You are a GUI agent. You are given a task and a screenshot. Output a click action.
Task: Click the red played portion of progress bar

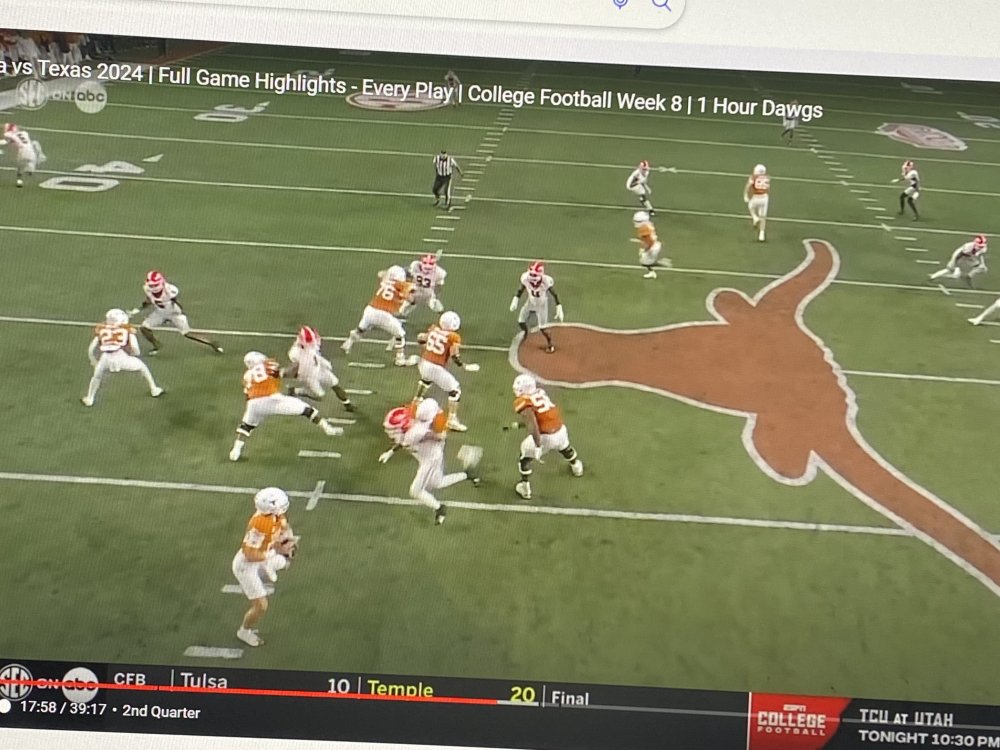point(250,691)
